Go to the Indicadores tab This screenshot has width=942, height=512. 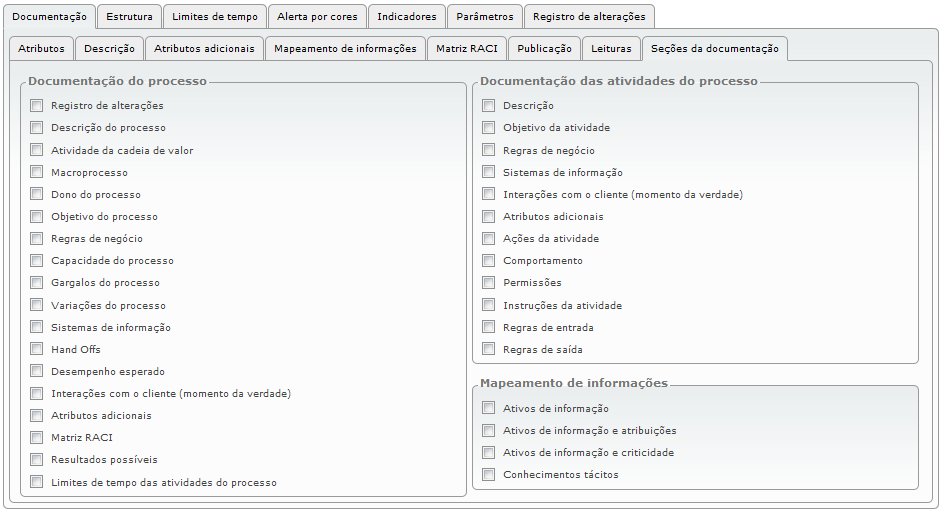(x=407, y=17)
